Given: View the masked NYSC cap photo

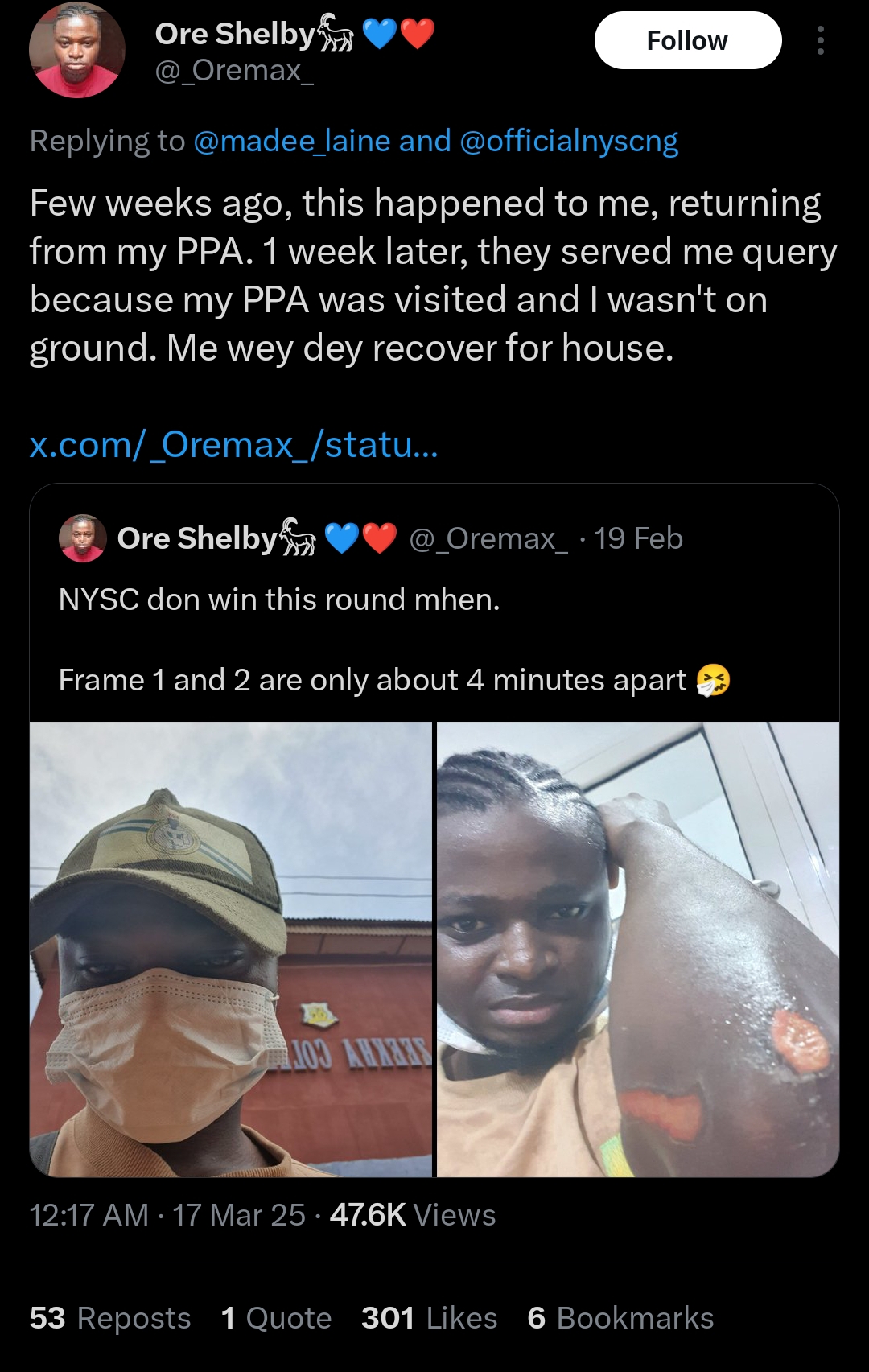Looking at the screenshot, I should coord(231,950).
